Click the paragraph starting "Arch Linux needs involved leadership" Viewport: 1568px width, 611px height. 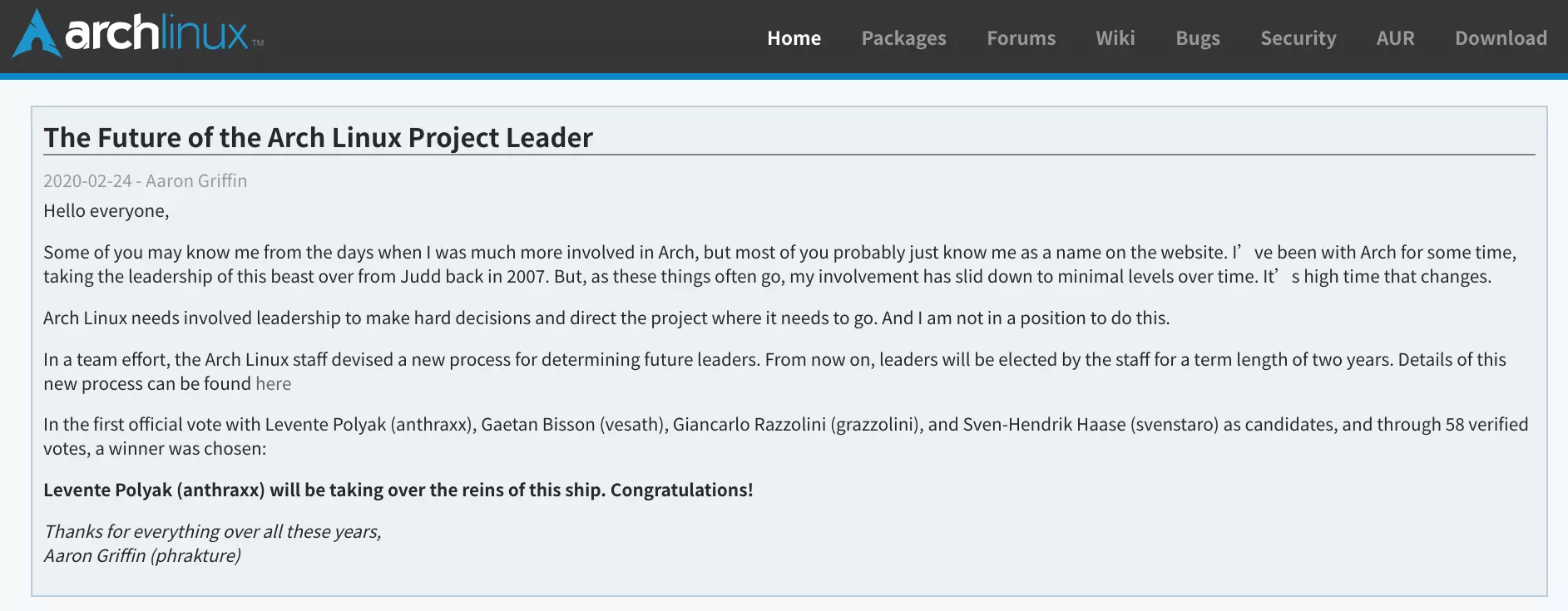coord(606,318)
